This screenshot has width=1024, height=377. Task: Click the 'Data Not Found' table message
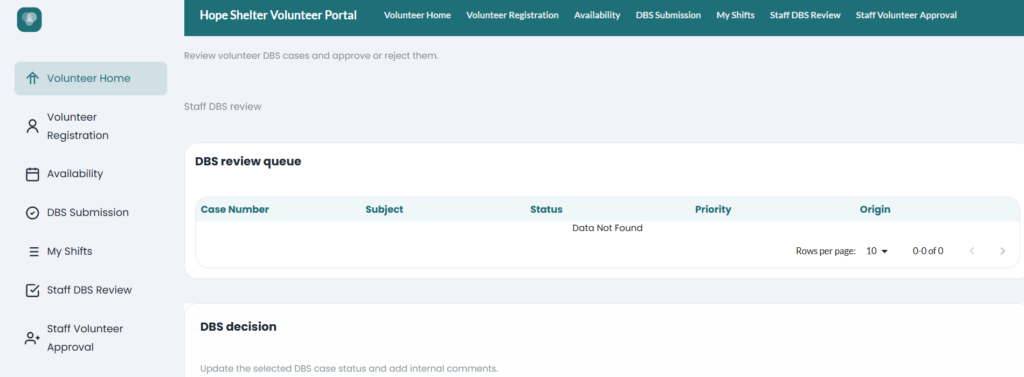[x=607, y=228]
